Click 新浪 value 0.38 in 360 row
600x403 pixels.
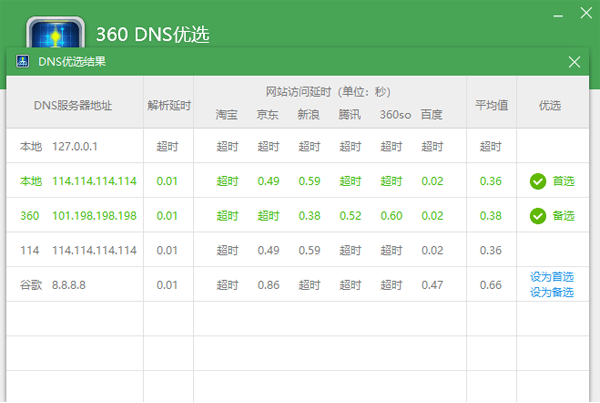point(309,216)
